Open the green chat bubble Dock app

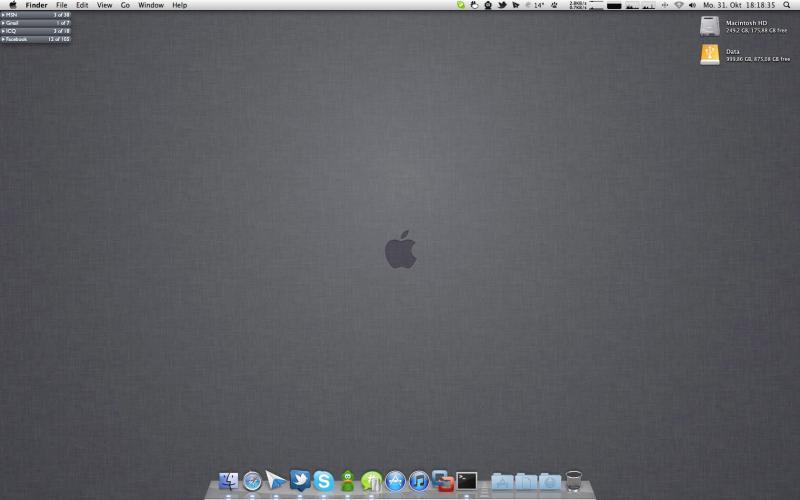tap(371, 481)
